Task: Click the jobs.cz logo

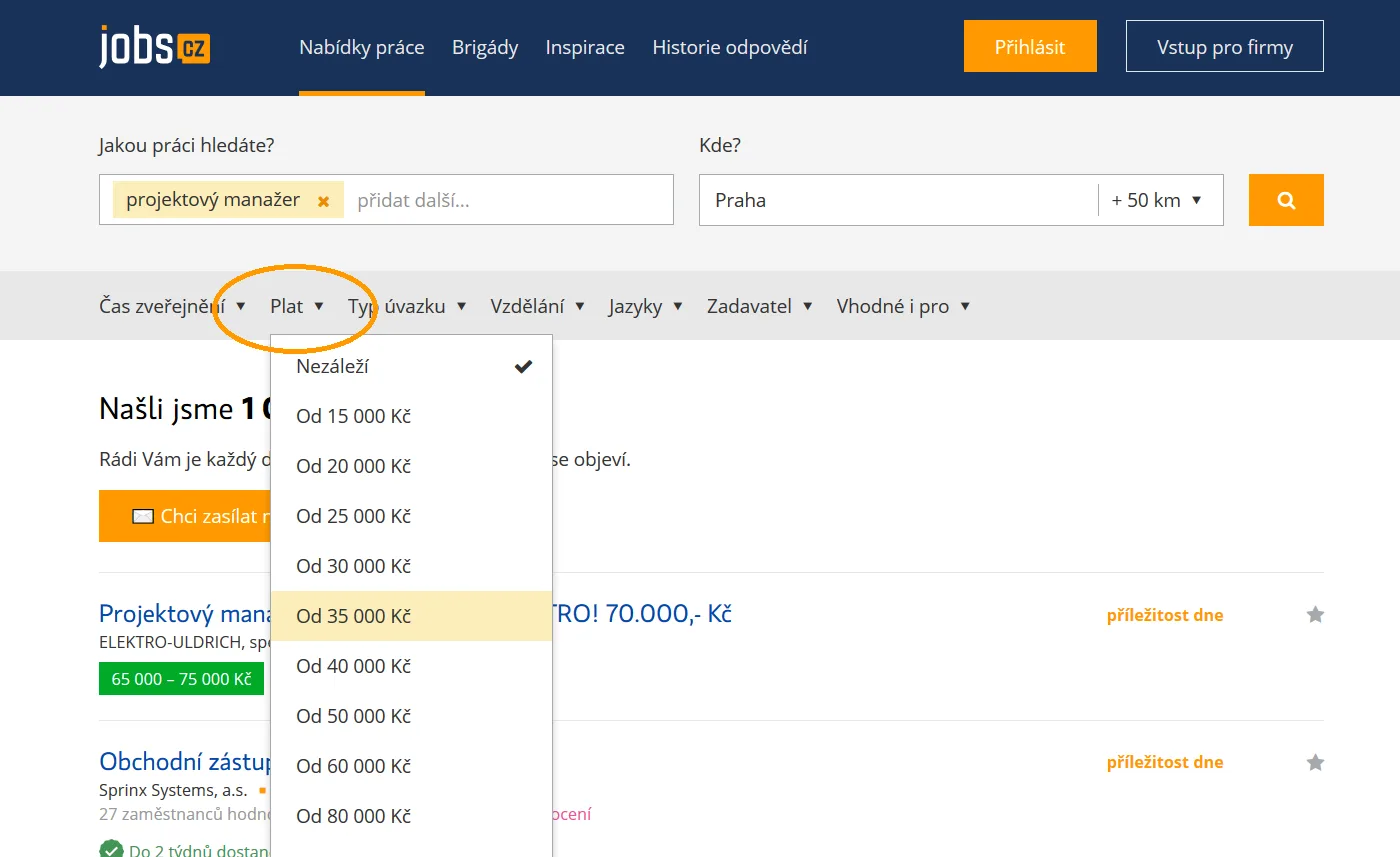Action: pyautogui.click(x=155, y=47)
